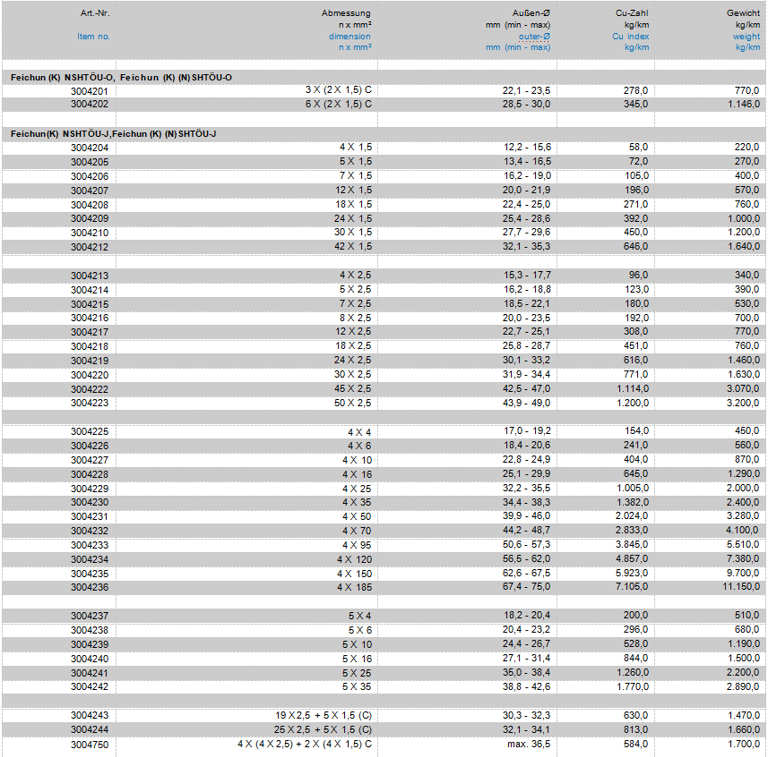Click dimension cell 5 X 1,5
The image size is (768, 757).
(x=356, y=162)
